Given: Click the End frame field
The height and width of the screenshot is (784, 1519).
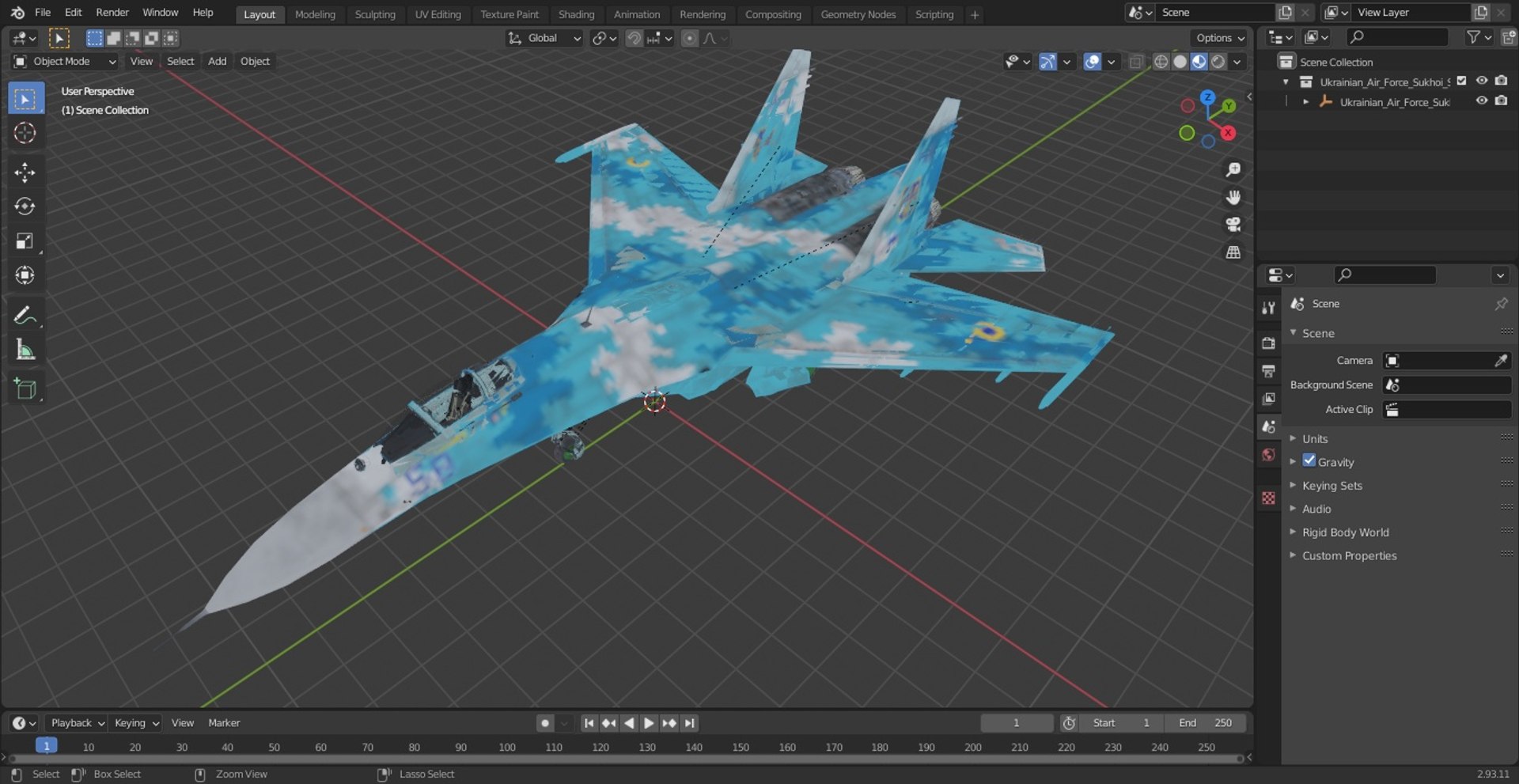Looking at the screenshot, I should point(1204,723).
